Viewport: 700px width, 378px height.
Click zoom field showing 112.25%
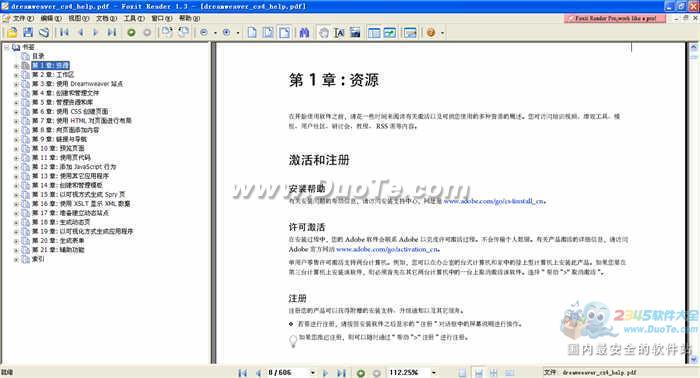(408, 372)
